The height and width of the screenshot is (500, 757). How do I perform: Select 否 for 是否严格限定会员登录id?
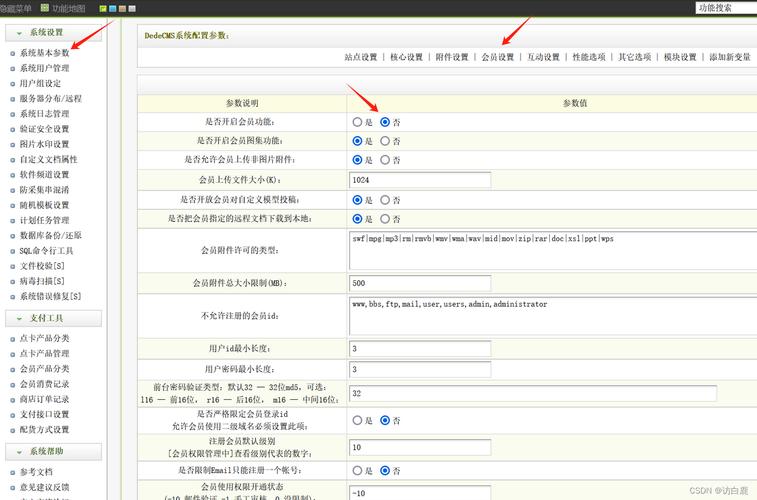pyautogui.click(x=385, y=420)
